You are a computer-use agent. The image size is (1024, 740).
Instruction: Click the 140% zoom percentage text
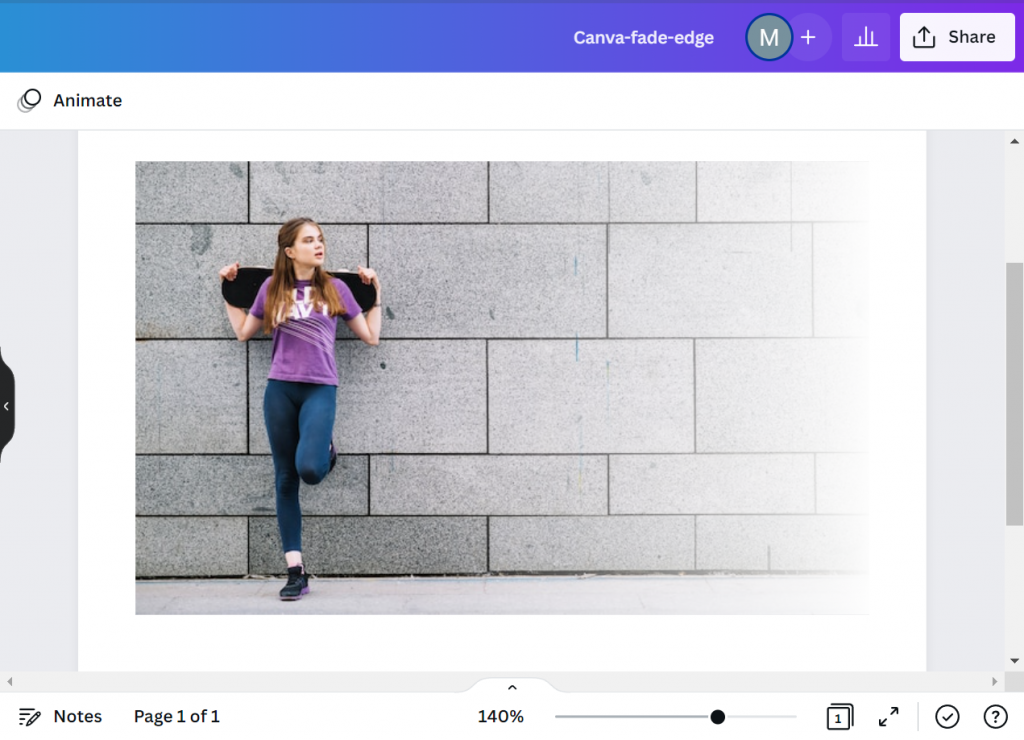pos(500,716)
